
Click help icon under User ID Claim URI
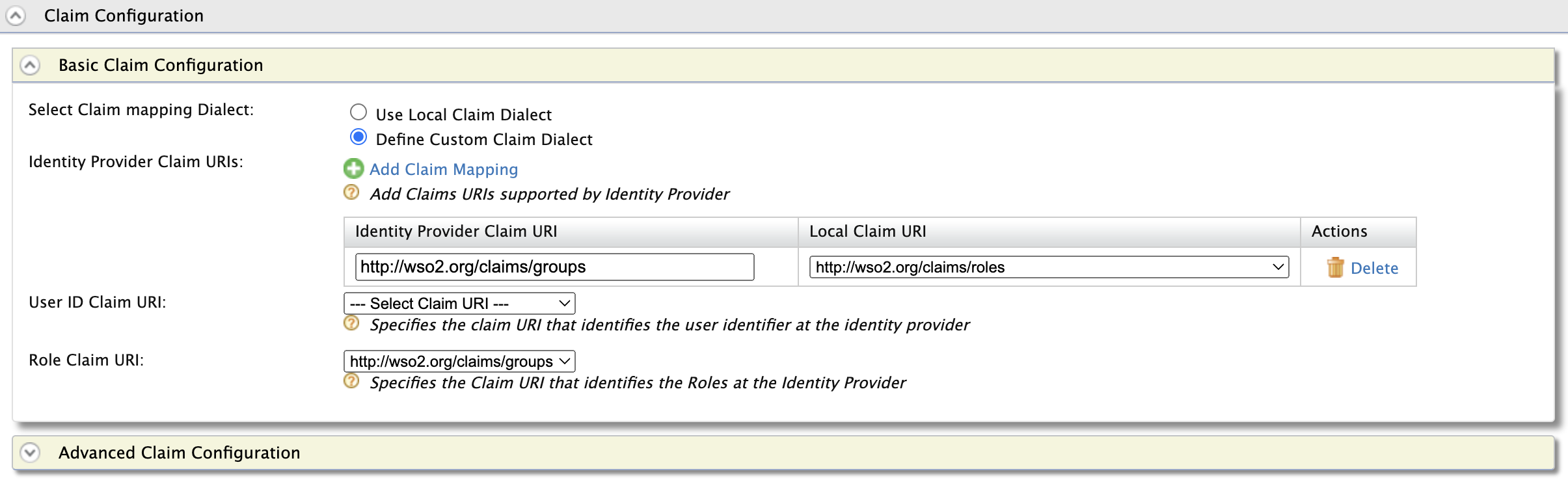351,323
